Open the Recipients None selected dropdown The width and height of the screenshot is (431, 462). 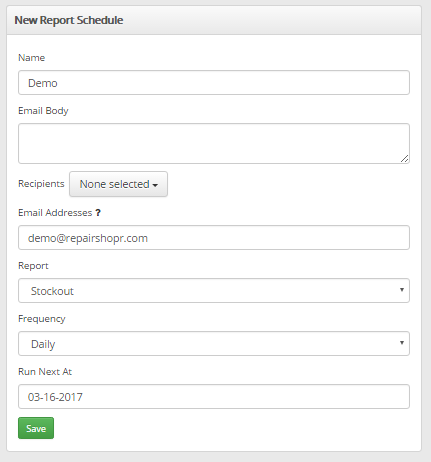coord(118,184)
